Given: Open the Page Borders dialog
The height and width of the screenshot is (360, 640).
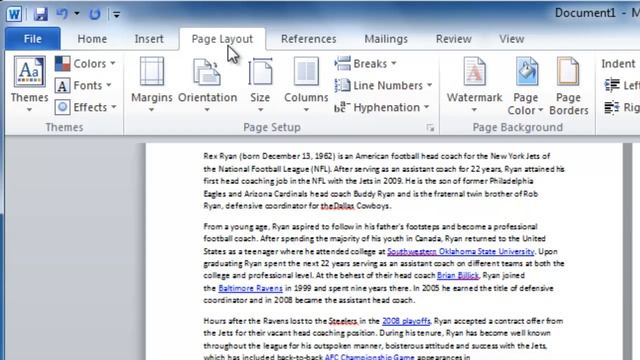Looking at the screenshot, I should (x=569, y=86).
